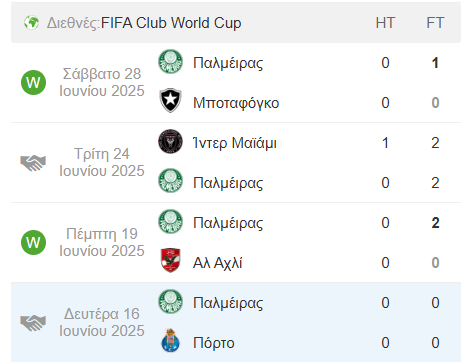465x364 pixels.
Task: Select the Δευτέρα 16 Ιουνίου 2025 match row
Action: click(x=236, y=322)
